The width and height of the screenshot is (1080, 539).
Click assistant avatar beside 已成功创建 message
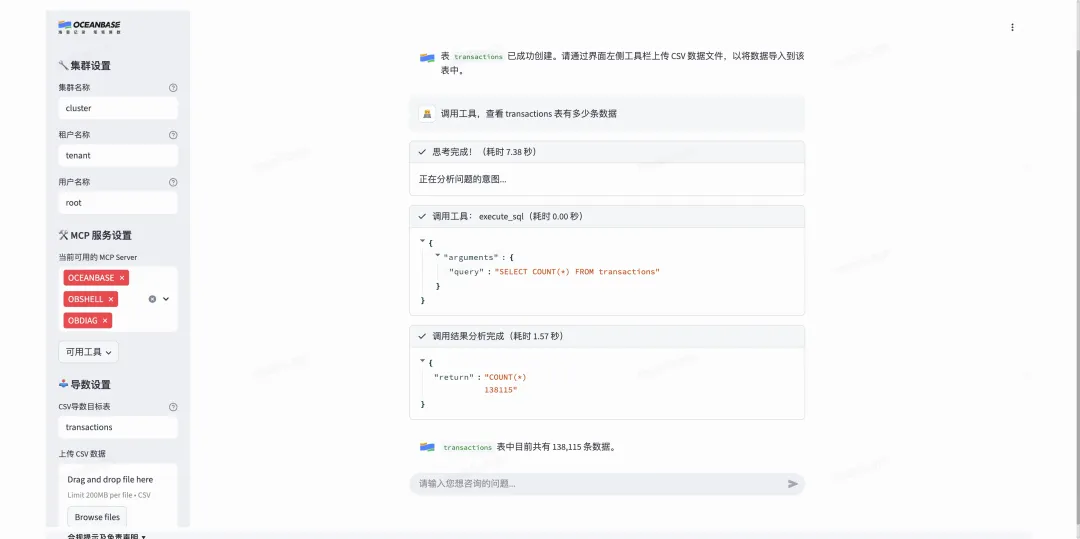click(x=427, y=57)
